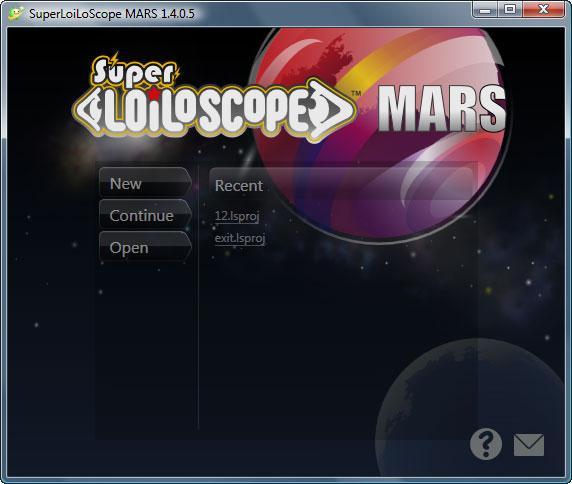Viewport: 572px width, 484px height.
Task: Start a New project
Action: click(145, 183)
